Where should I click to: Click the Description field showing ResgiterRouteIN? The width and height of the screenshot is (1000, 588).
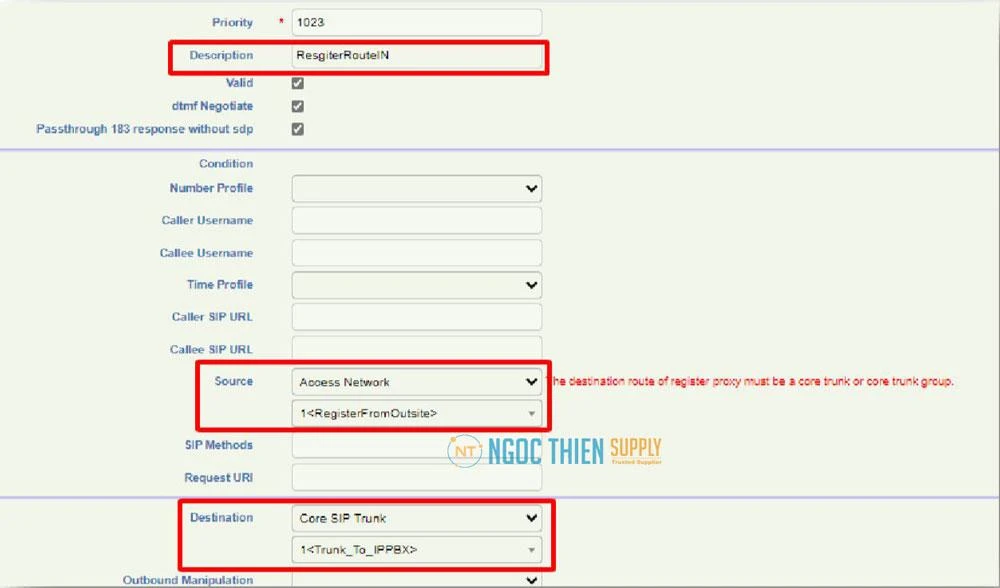pos(416,57)
